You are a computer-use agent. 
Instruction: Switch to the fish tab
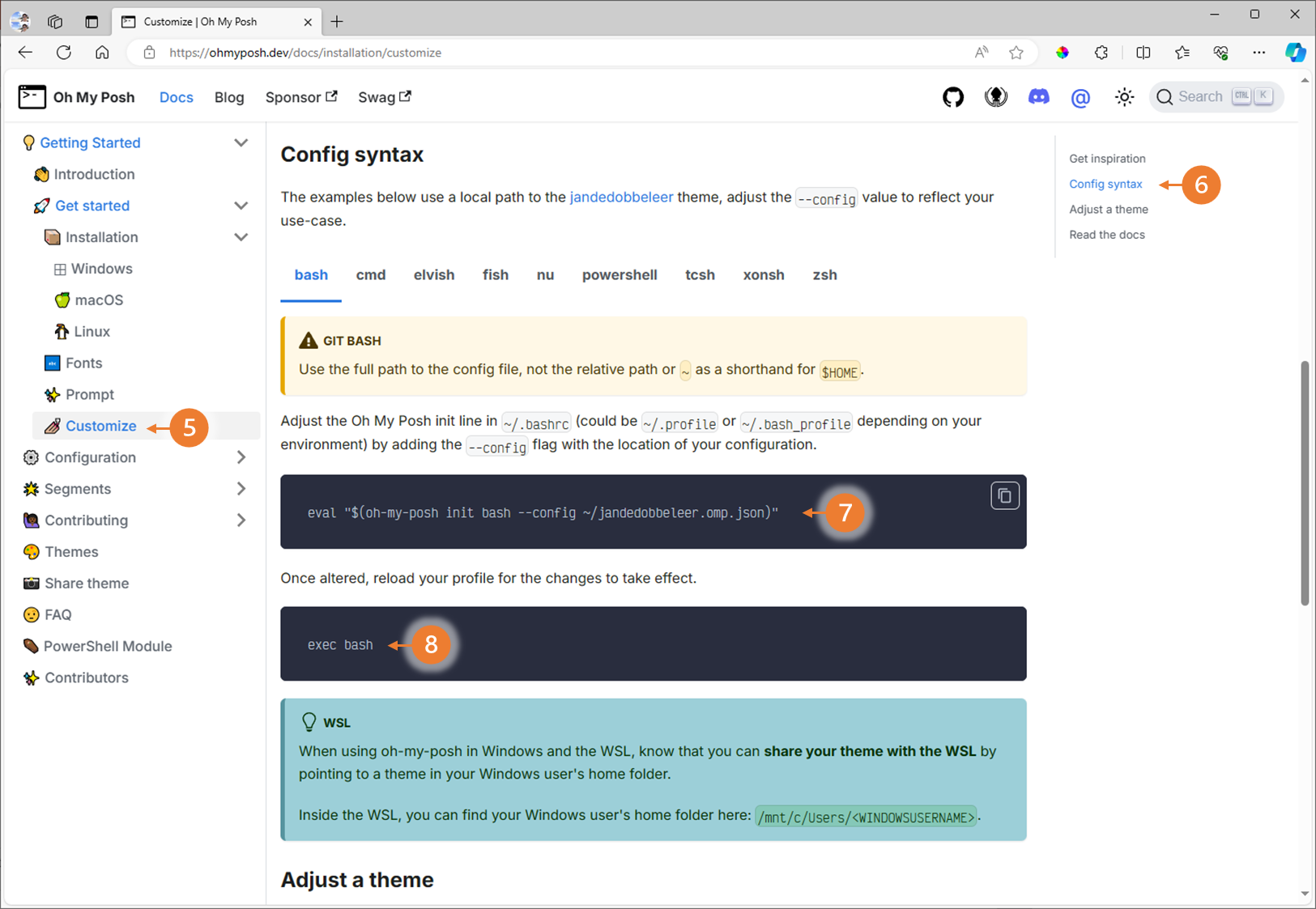point(496,275)
